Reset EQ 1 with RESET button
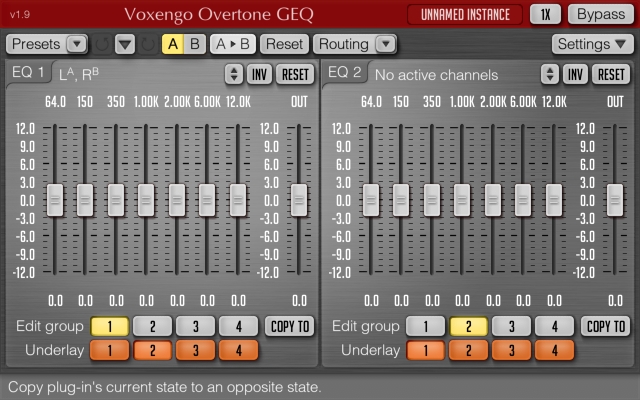The height and width of the screenshot is (400, 640). point(295,74)
